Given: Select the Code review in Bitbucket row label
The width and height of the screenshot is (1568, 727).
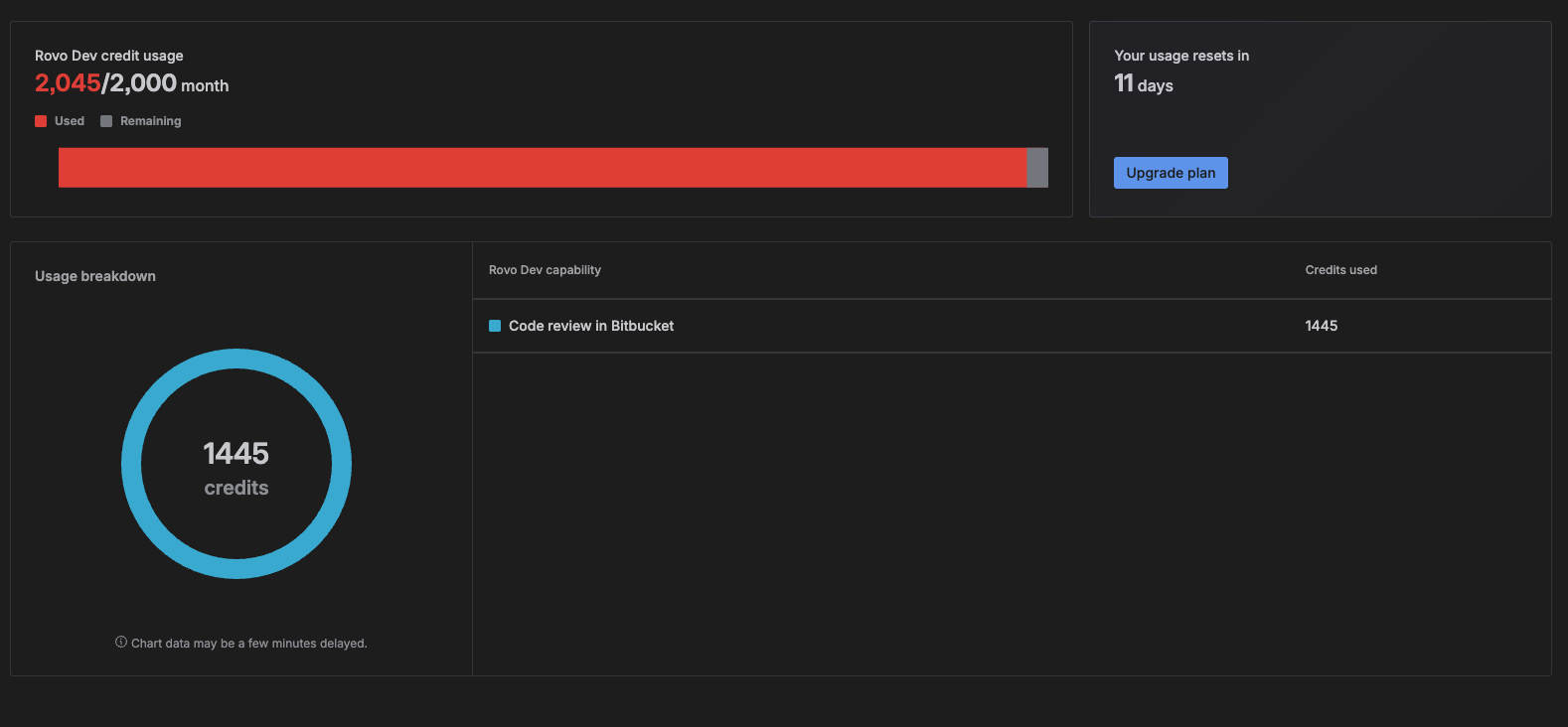Looking at the screenshot, I should (x=591, y=326).
